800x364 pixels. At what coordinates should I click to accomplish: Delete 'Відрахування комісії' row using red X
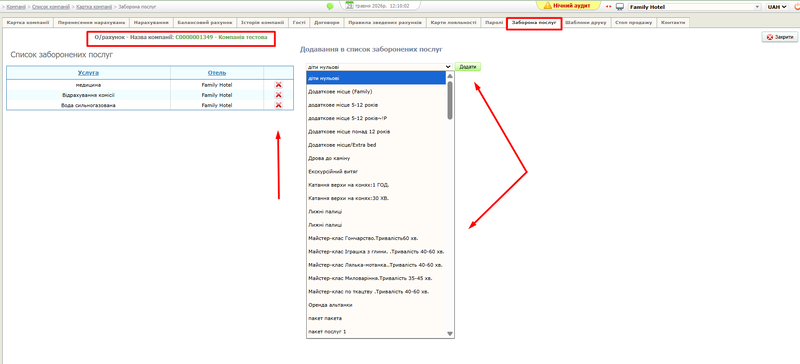coord(279,95)
